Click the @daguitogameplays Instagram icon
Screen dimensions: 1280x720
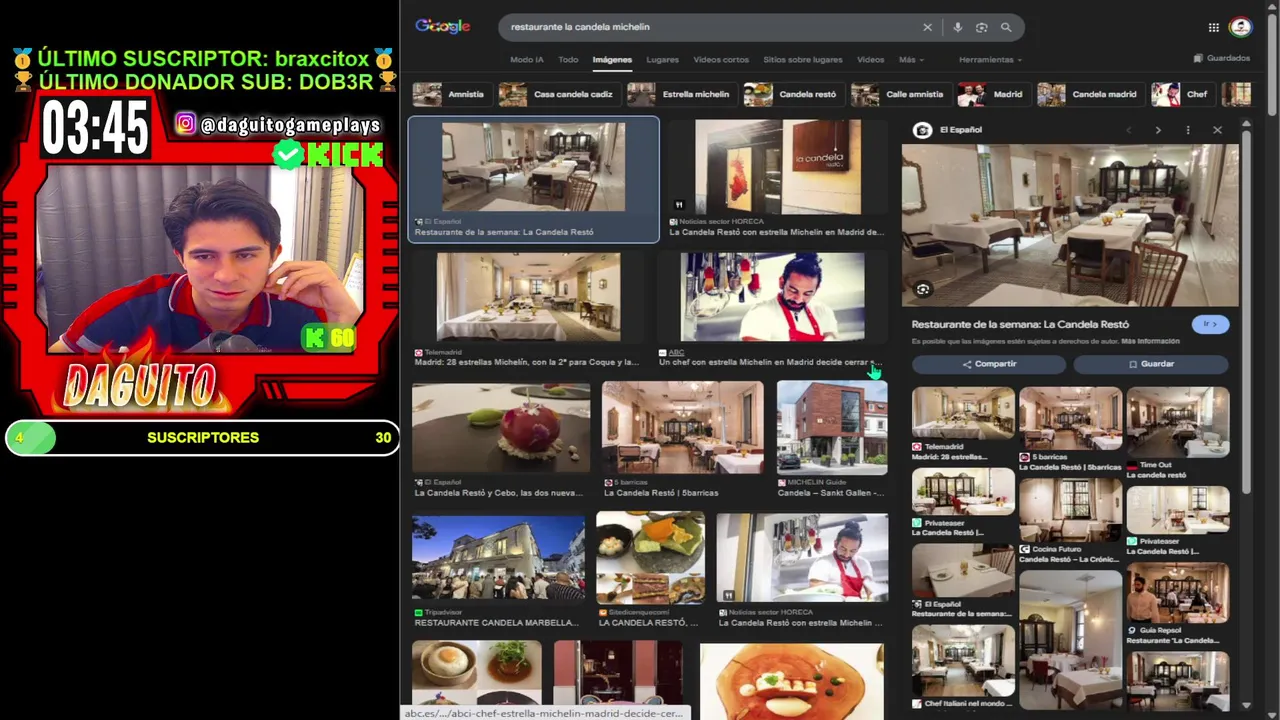click(x=185, y=124)
